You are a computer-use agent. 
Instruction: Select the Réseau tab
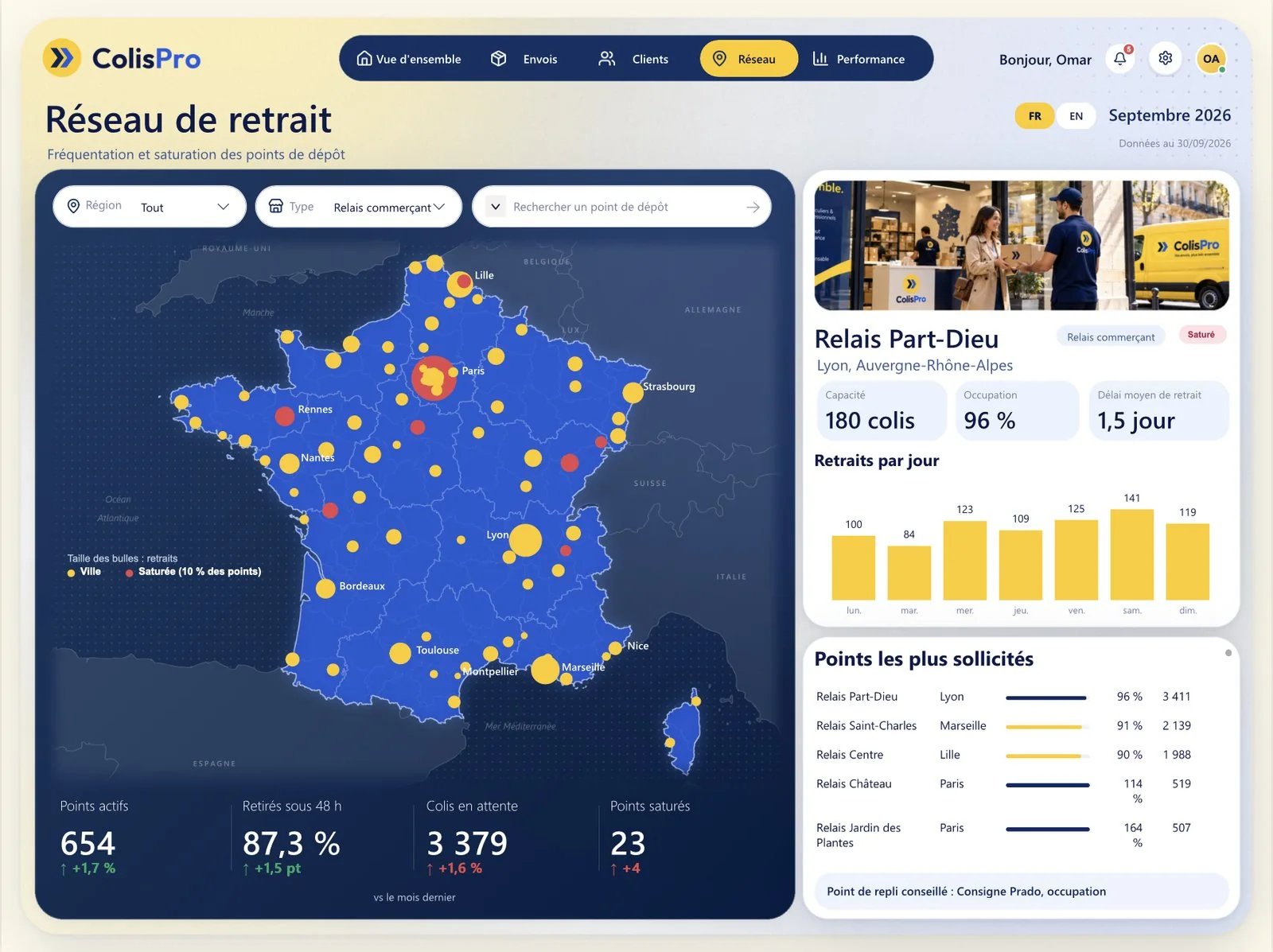click(749, 59)
